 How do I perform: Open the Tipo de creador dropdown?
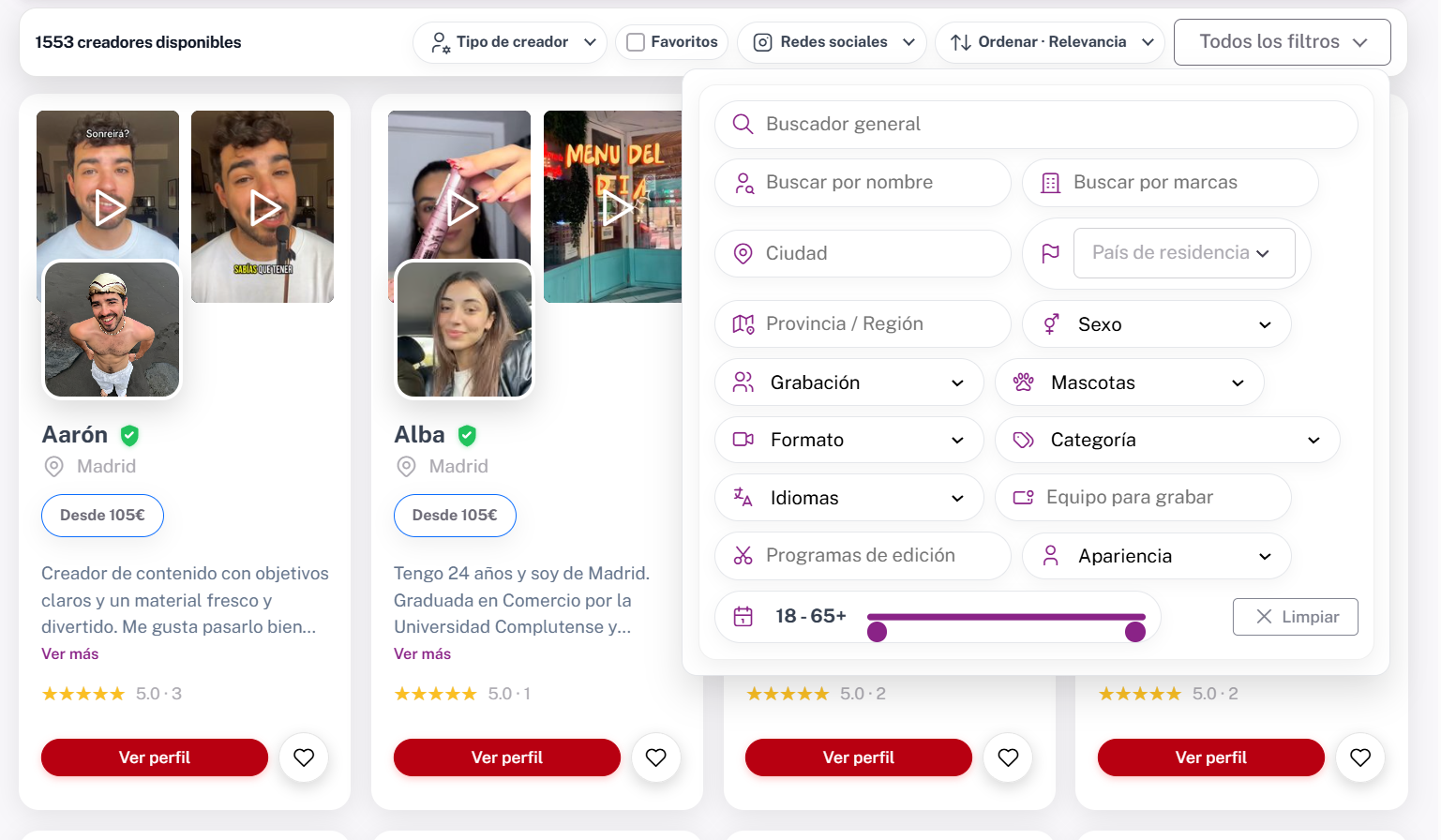coord(509,41)
